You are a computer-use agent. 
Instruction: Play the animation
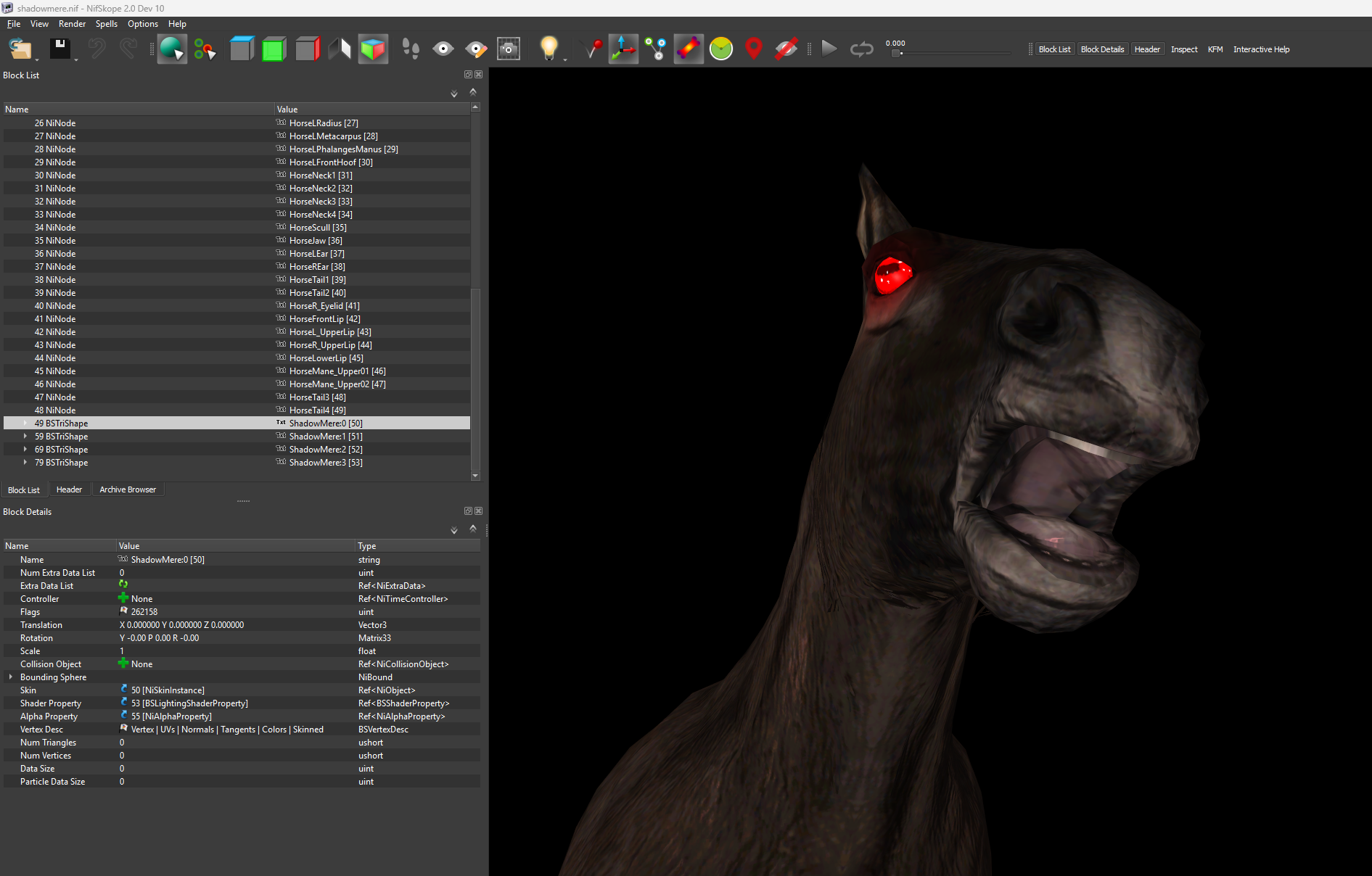829,49
